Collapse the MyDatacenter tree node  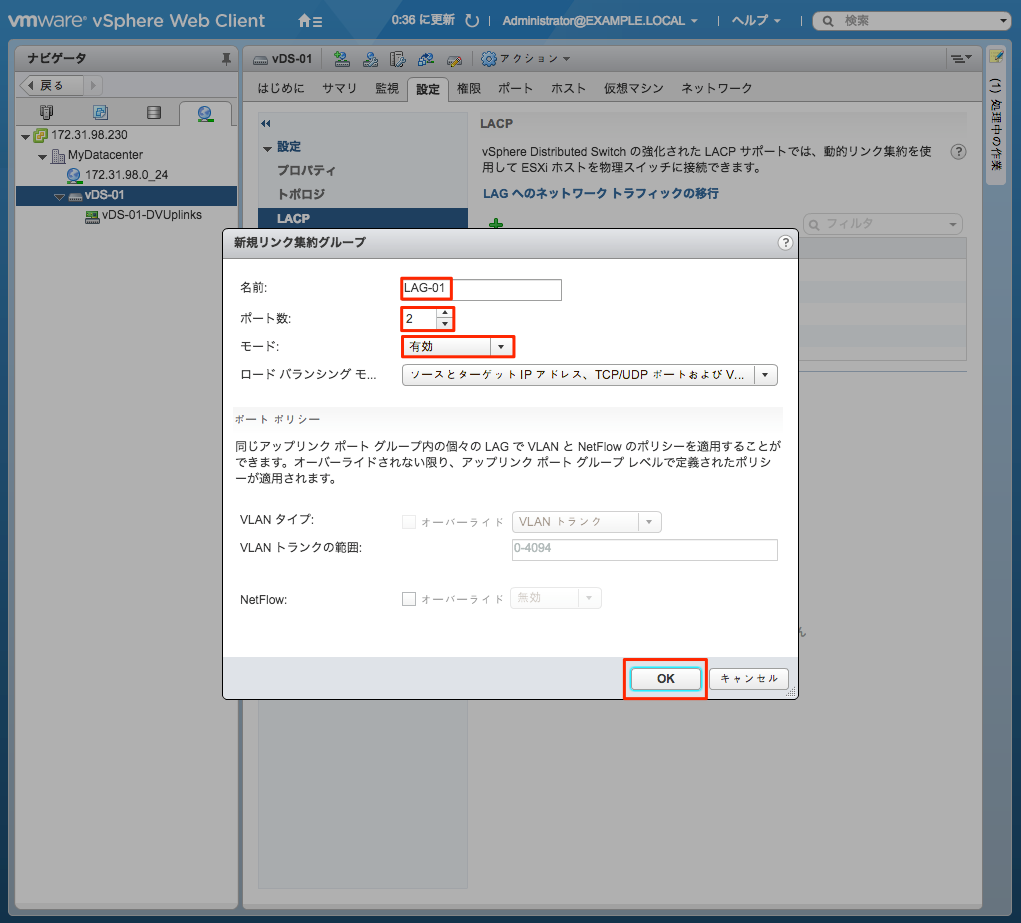tap(42, 156)
